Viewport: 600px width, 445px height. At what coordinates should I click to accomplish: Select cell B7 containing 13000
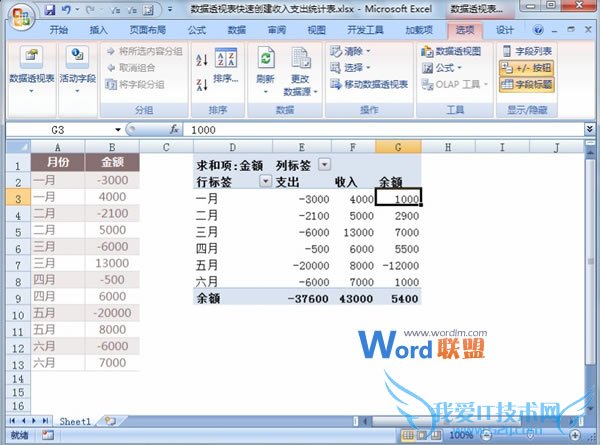[x=112, y=263]
